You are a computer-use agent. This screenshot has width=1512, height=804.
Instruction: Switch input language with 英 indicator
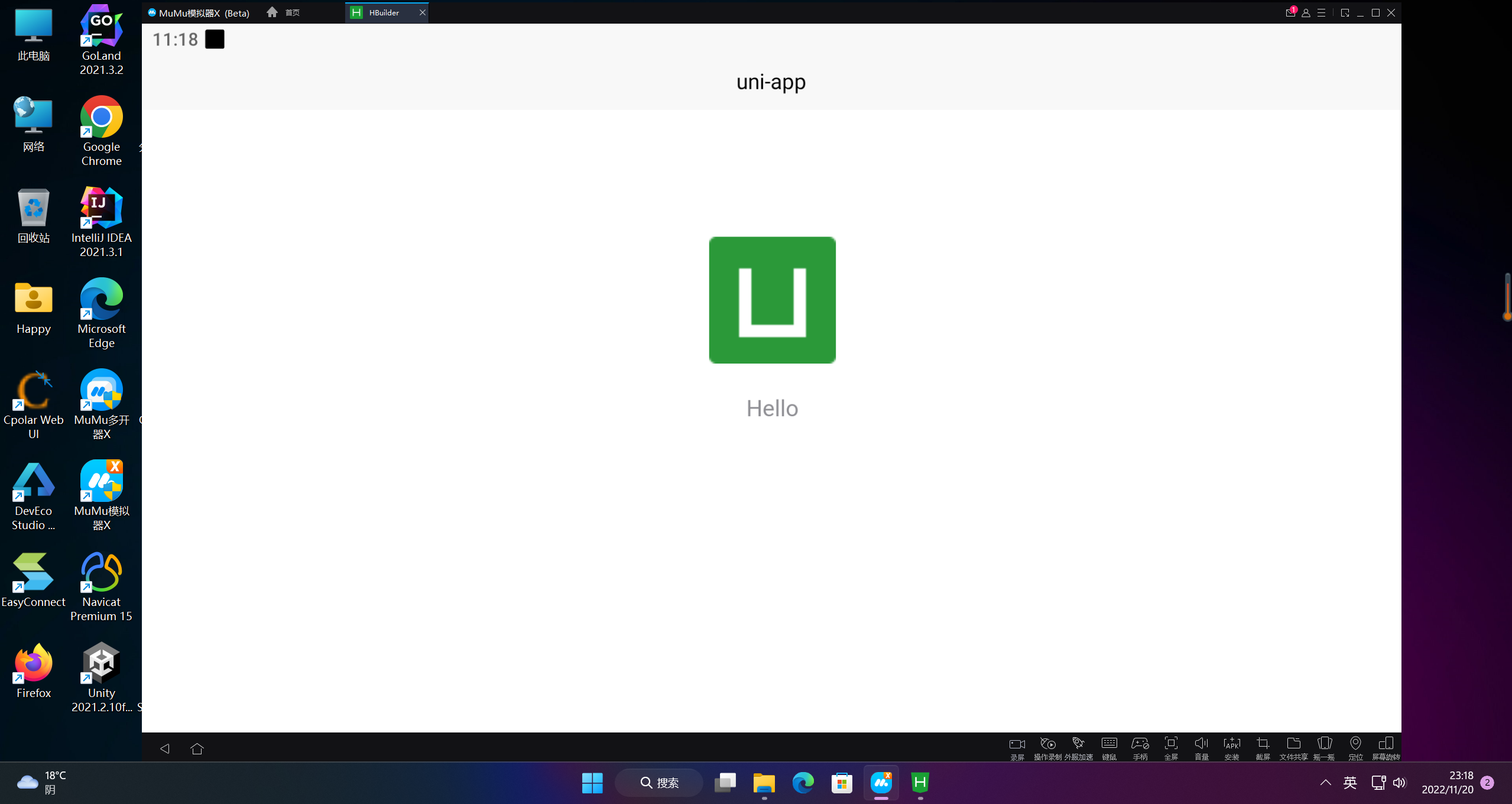click(x=1350, y=783)
